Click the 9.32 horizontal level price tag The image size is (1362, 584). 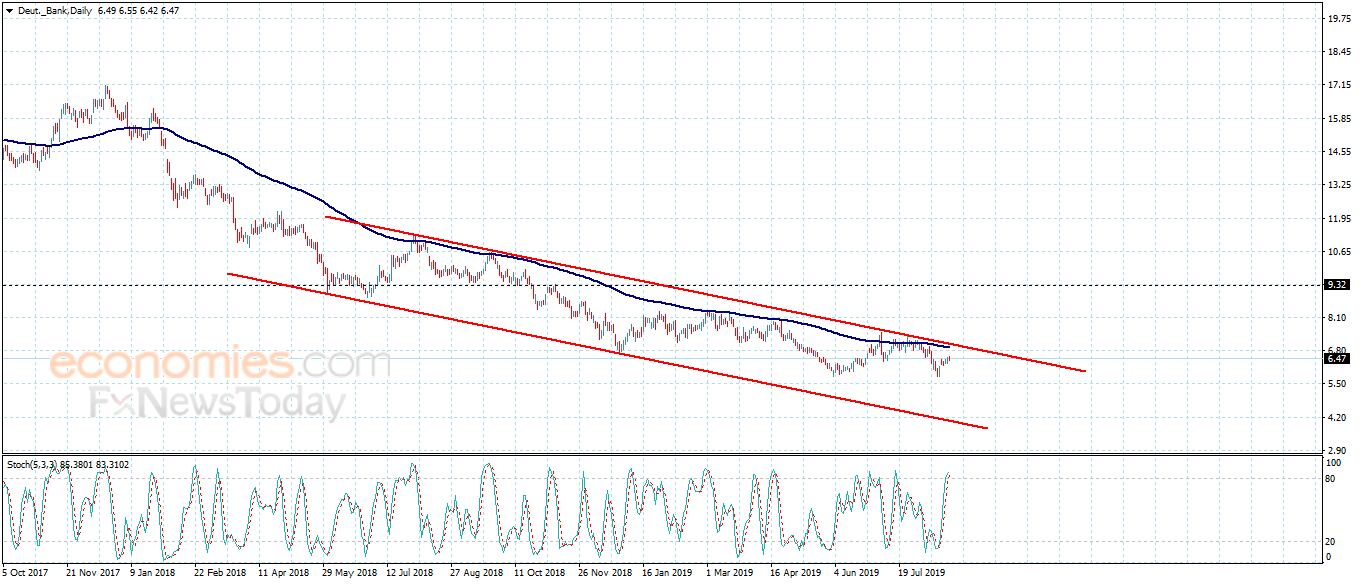[1337, 285]
